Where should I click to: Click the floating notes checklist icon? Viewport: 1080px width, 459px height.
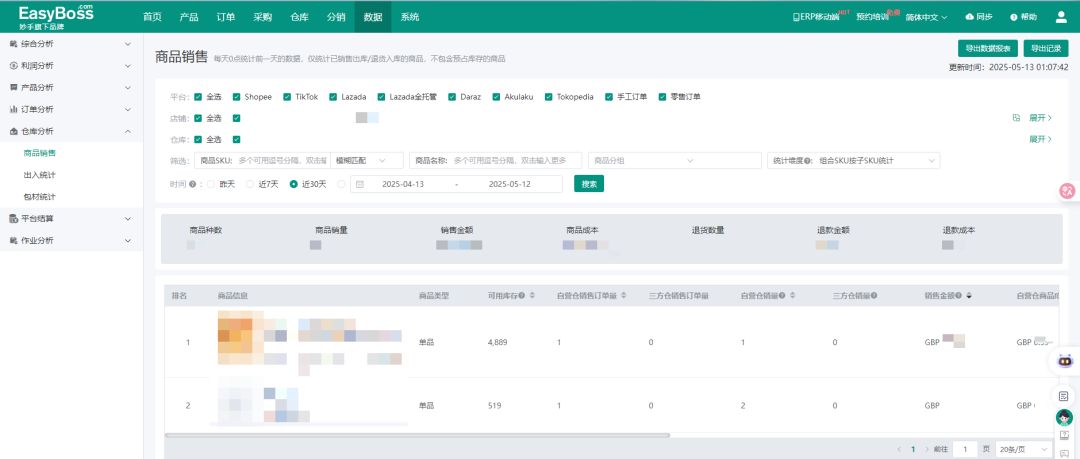(1063, 396)
